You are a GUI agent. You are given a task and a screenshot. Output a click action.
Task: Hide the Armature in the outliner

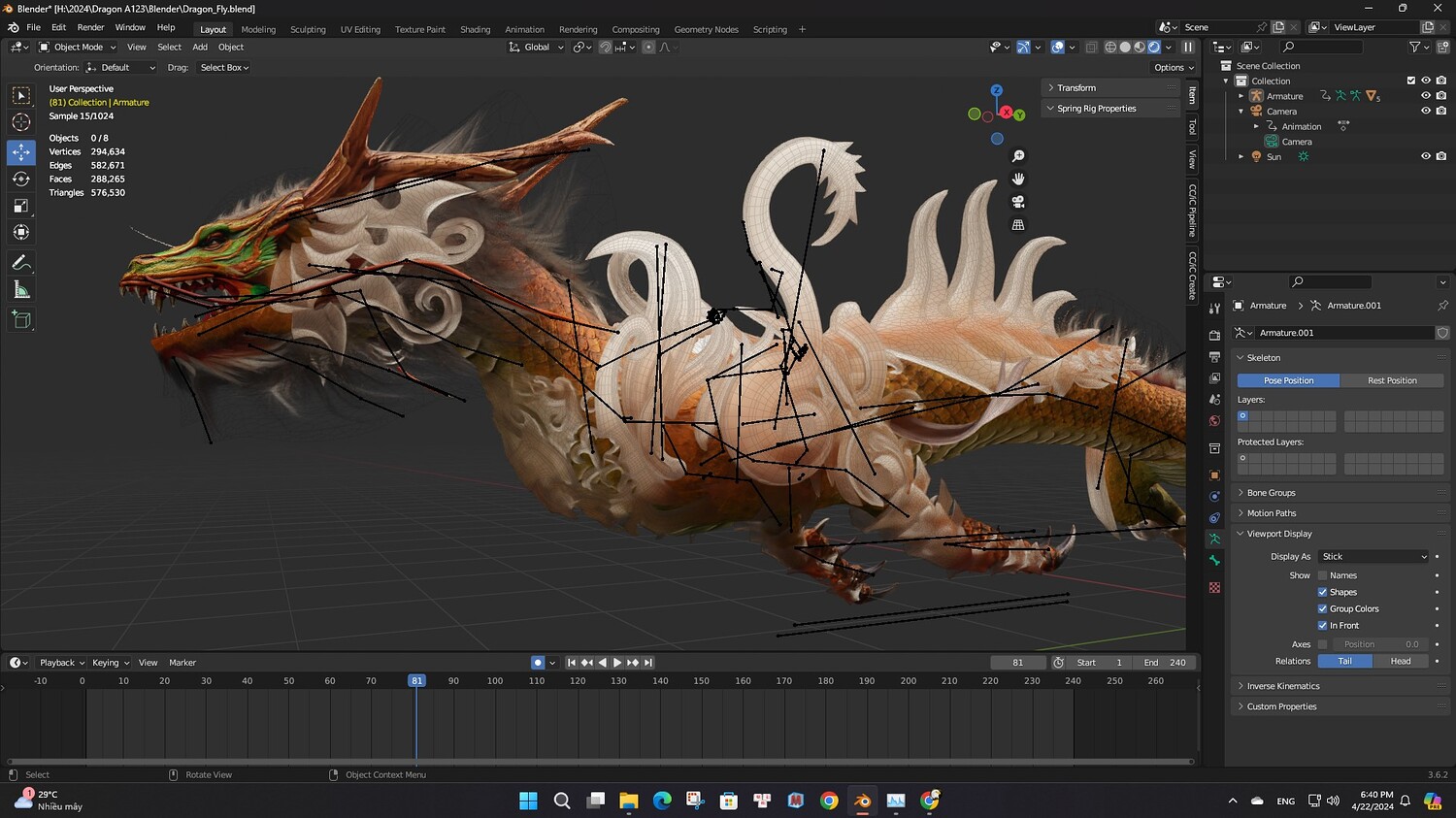(x=1426, y=96)
